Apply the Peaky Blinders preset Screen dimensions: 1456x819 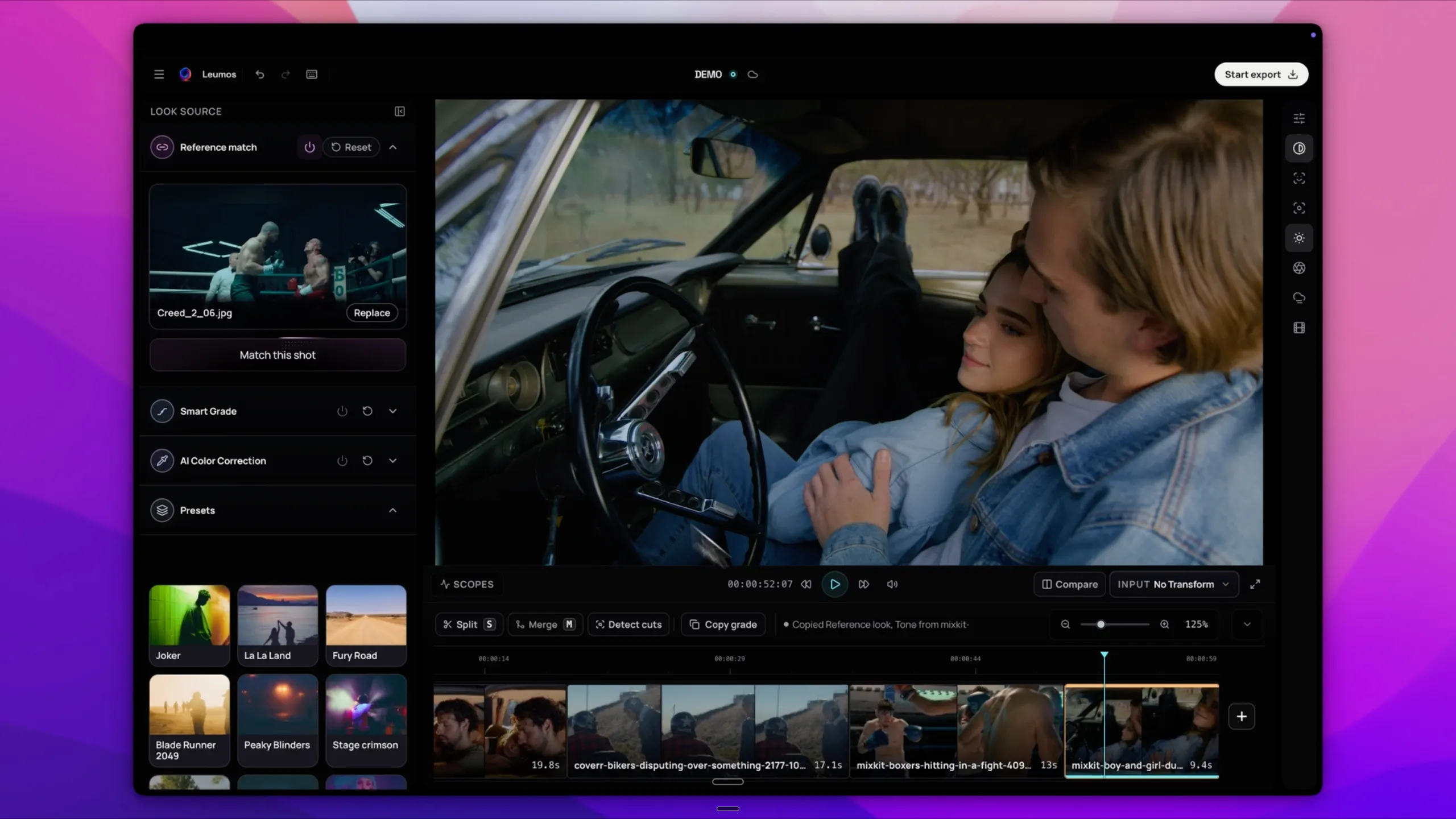coord(278,721)
